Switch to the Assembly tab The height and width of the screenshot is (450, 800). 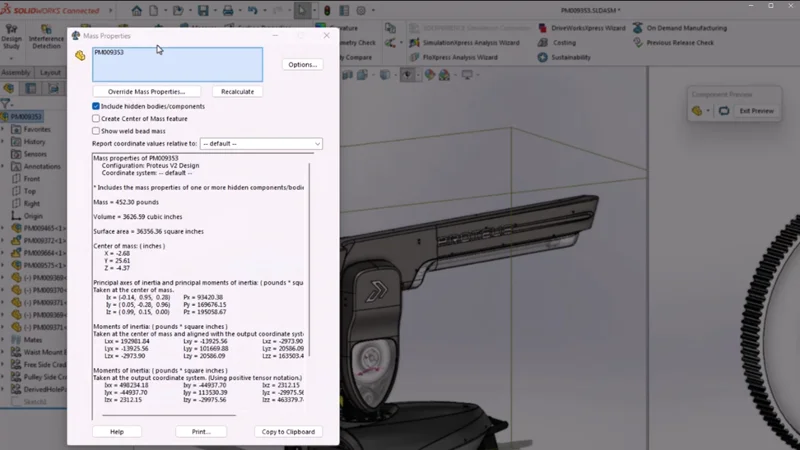[x=16, y=73]
